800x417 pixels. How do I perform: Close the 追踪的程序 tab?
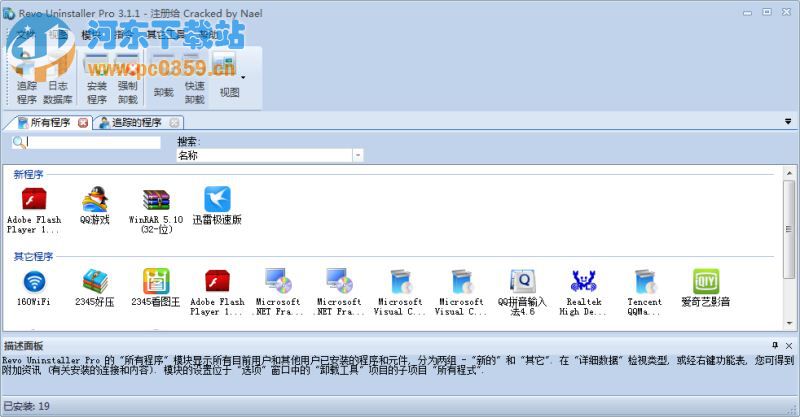174,122
